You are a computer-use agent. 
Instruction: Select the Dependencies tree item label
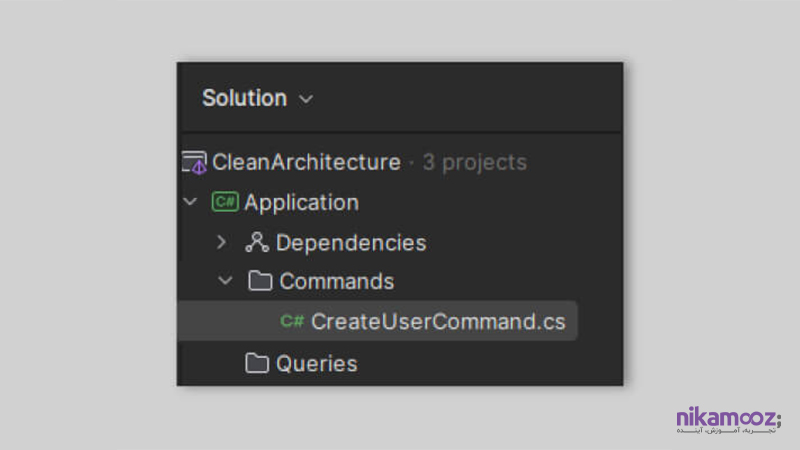point(351,243)
